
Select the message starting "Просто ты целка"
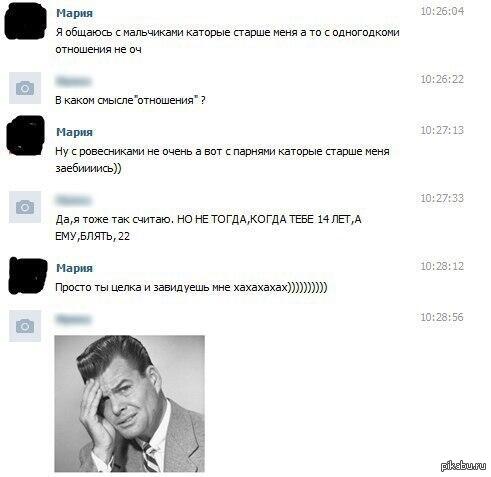click(x=191, y=287)
